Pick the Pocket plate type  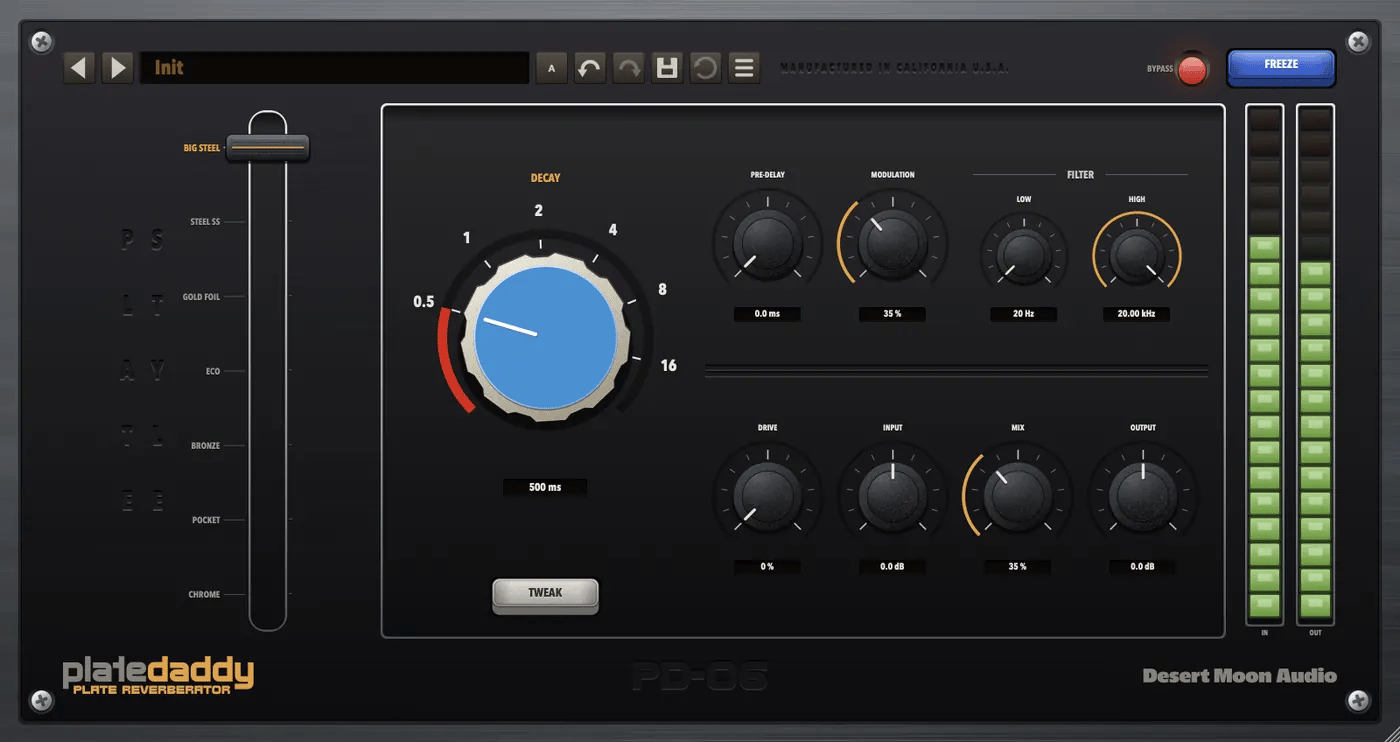point(206,520)
